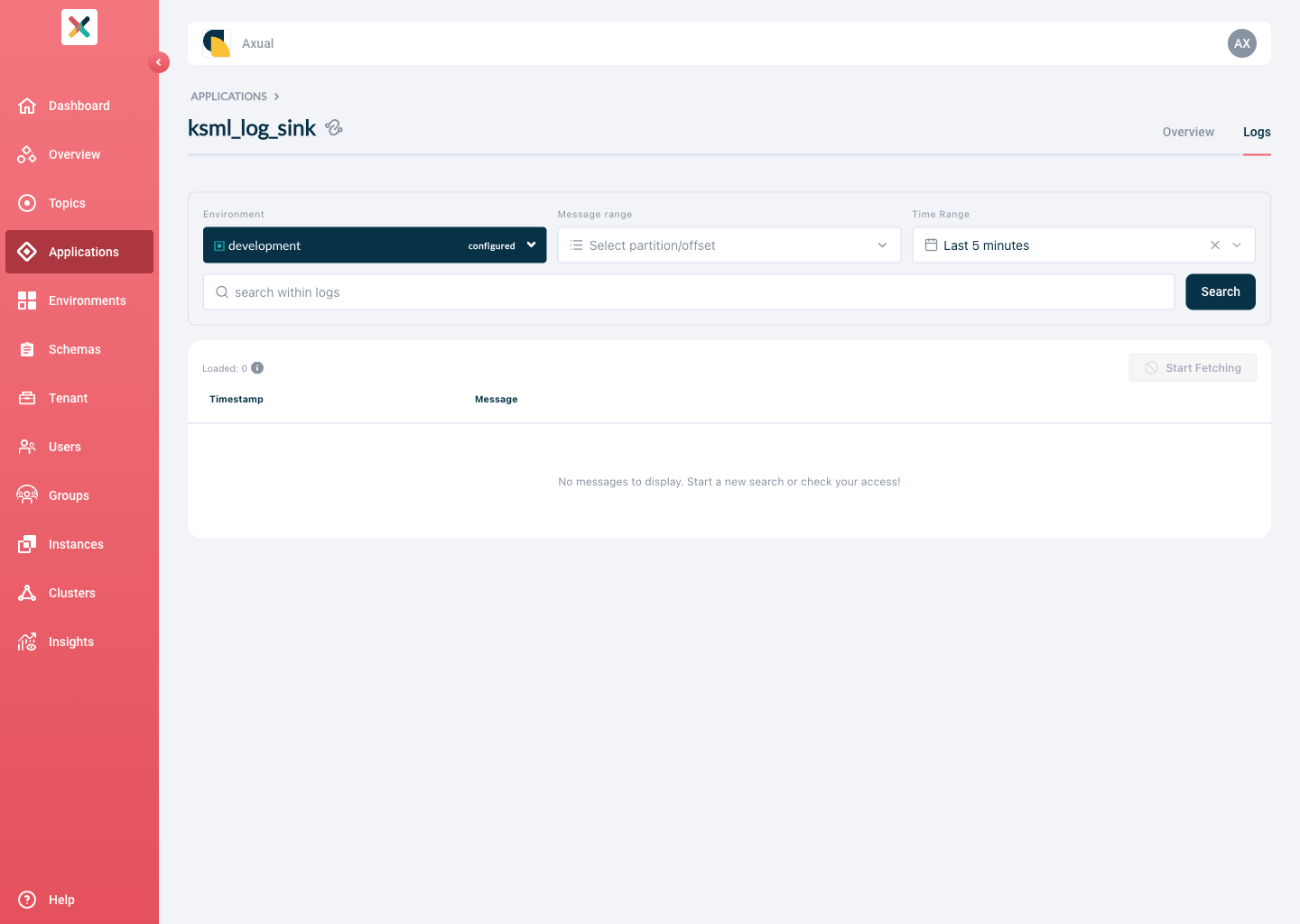Open the AX user avatar menu
Screen dimensions: 1300x924
[x=1242, y=43]
